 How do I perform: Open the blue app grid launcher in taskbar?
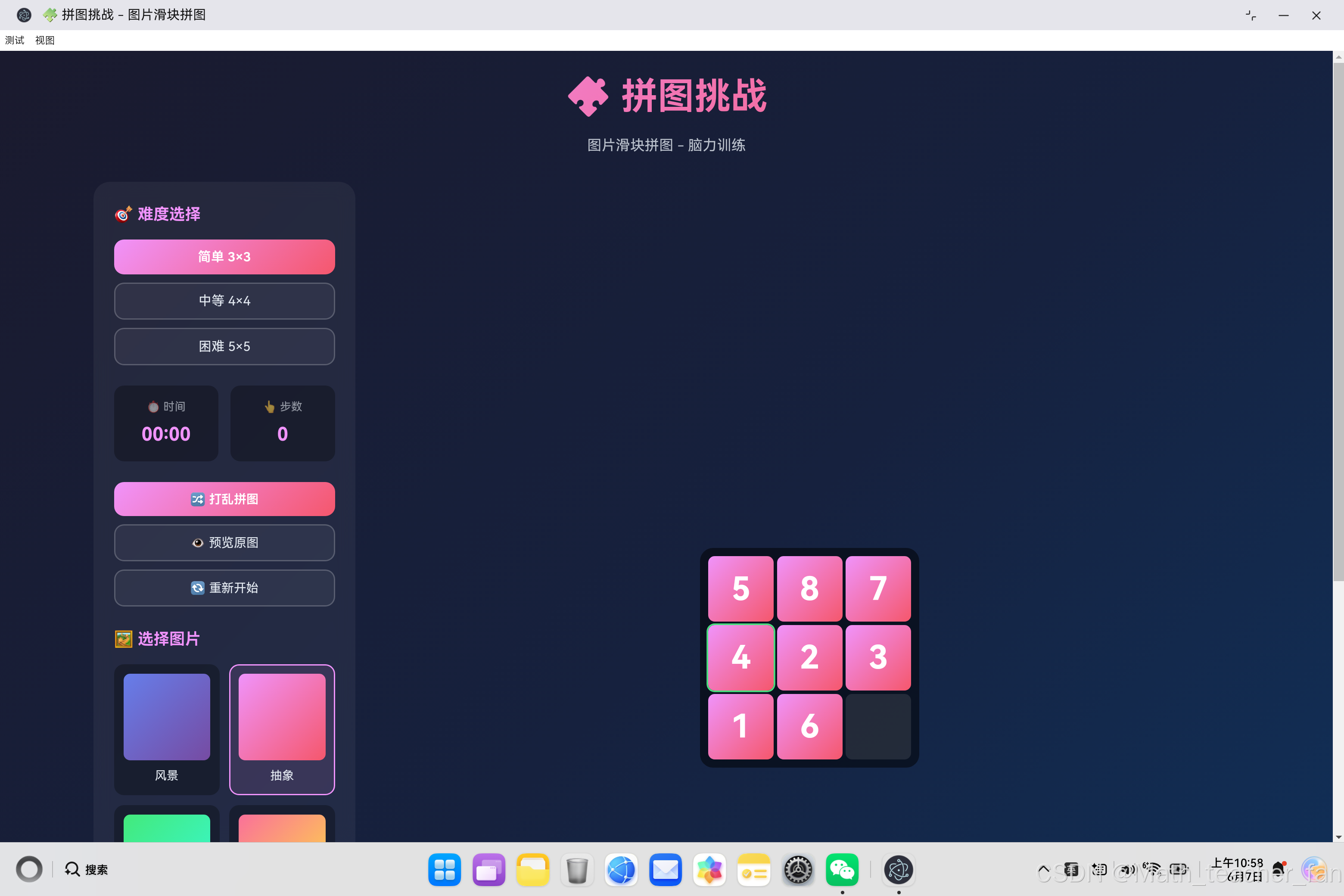444,870
